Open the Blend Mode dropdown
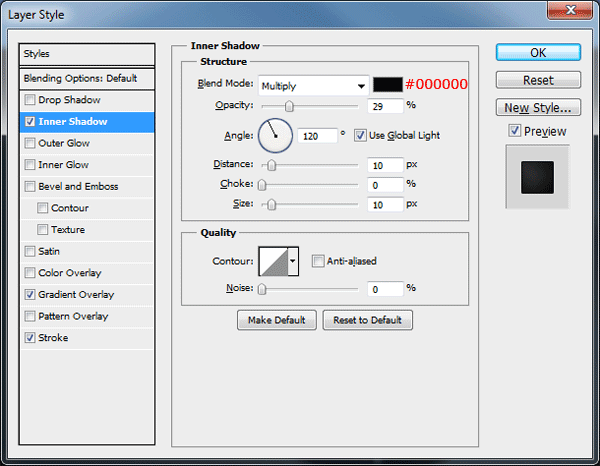Viewport: 600px width, 466px height. click(x=313, y=86)
